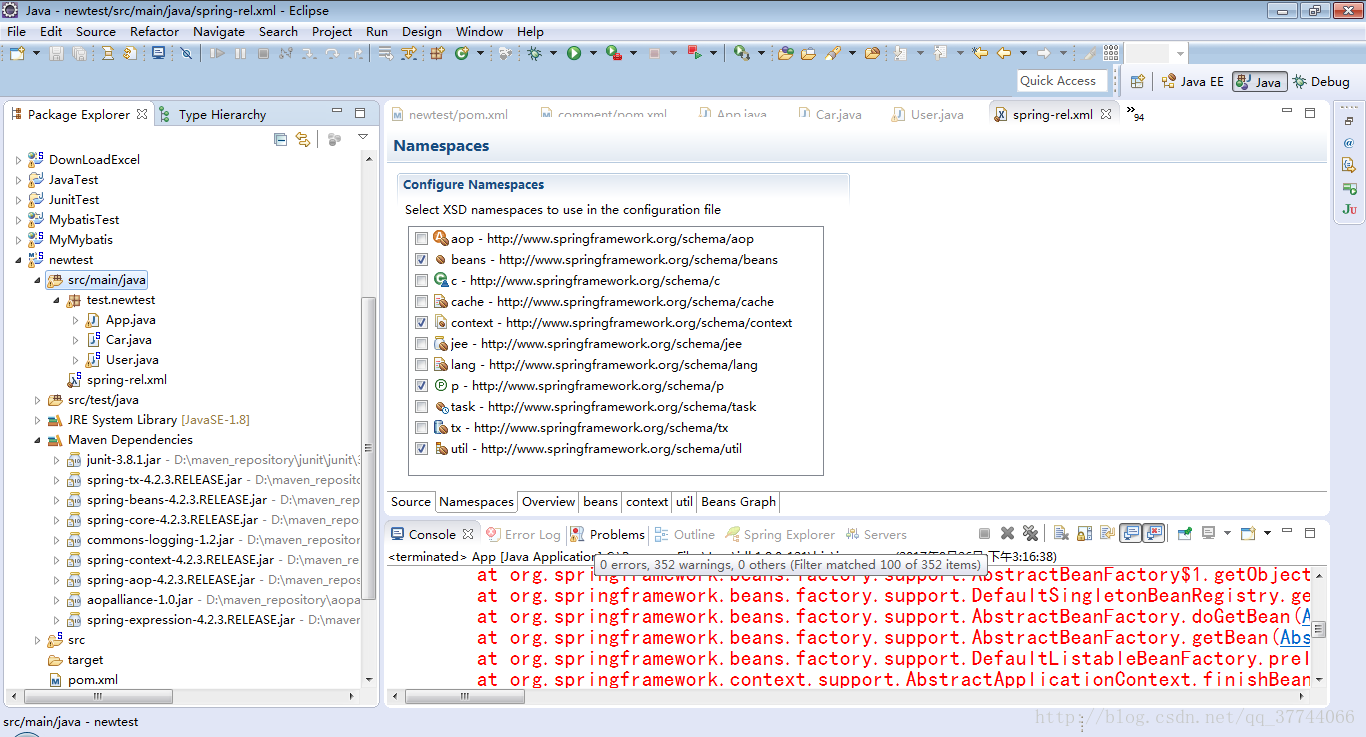The width and height of the screenshot is (1366, 737).
Task: Enable the lang namespace checkbox
Action: click(x=421, y=365)
